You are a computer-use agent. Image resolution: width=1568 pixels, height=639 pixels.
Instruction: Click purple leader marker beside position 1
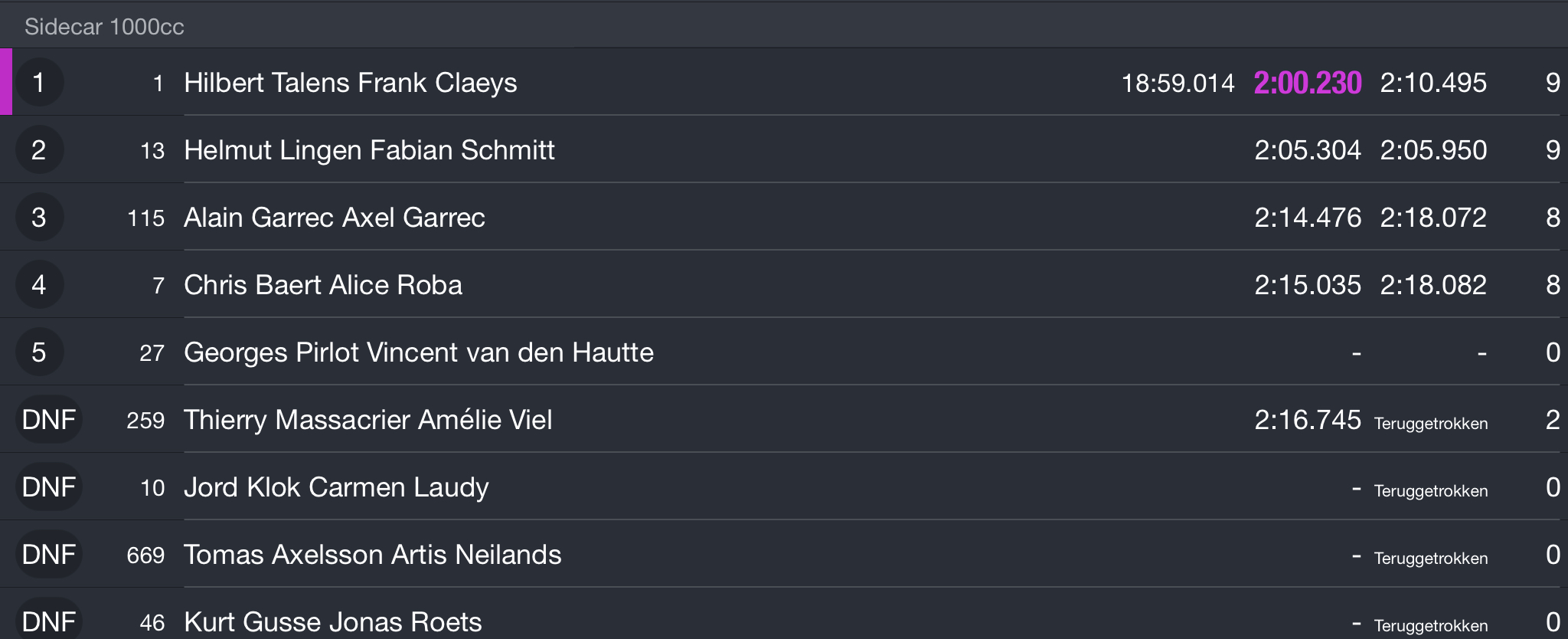coord(6,82)
